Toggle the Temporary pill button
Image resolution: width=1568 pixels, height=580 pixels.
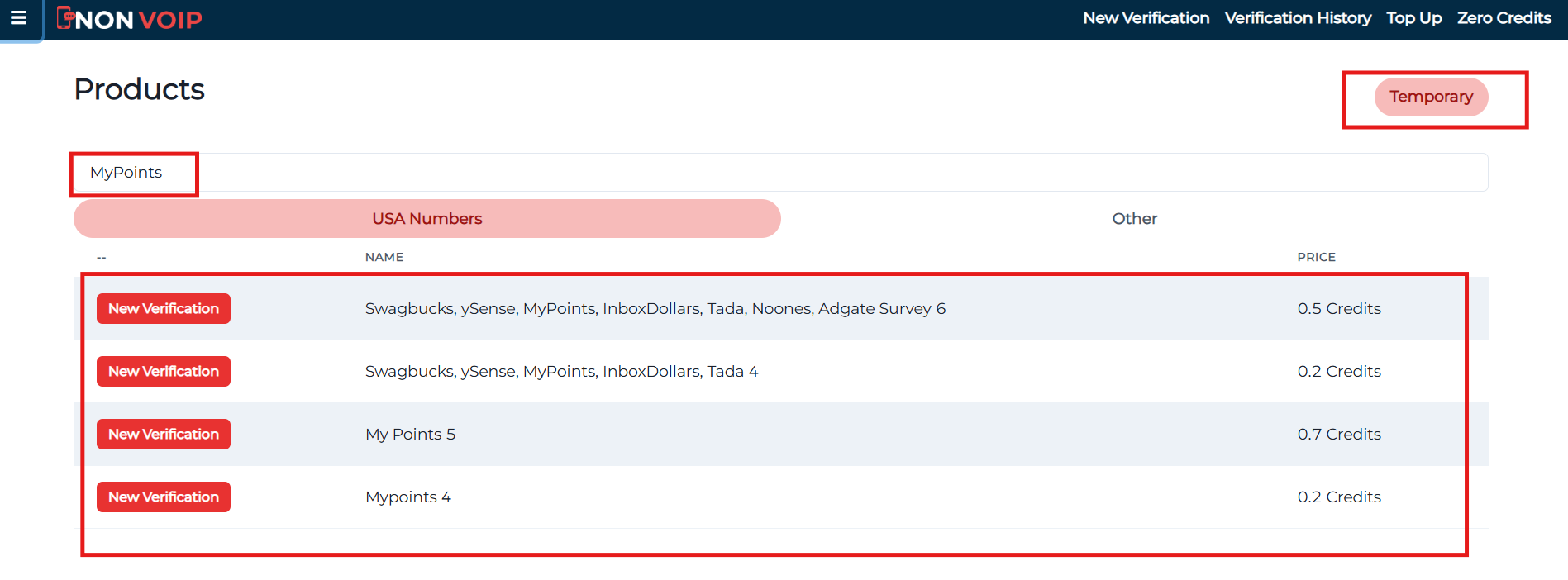pos(1431,97)
